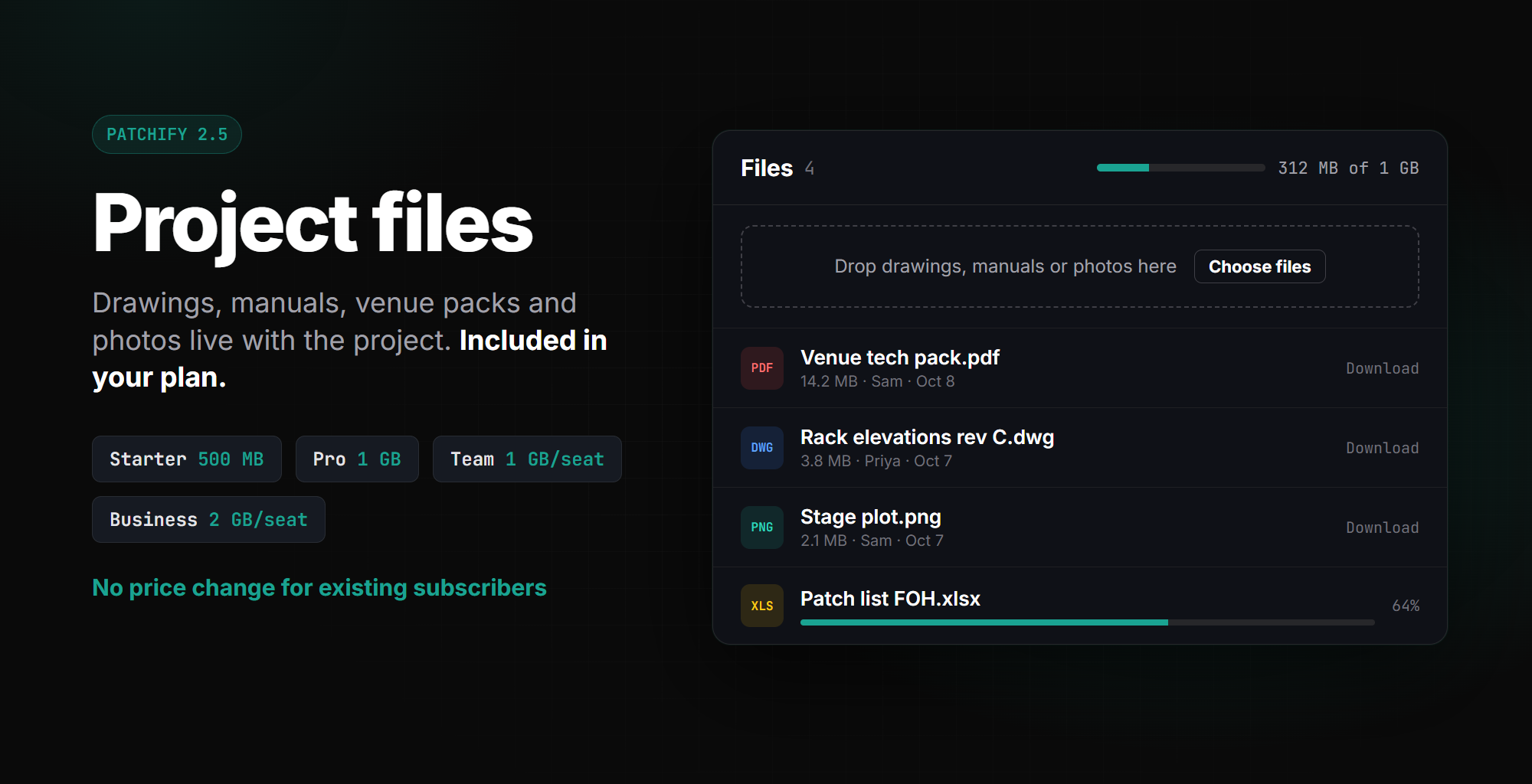The height and width of the screenshot is (784, 1532).
Task: Download Venue tech pack.pdf
Action: [1383, 368]
